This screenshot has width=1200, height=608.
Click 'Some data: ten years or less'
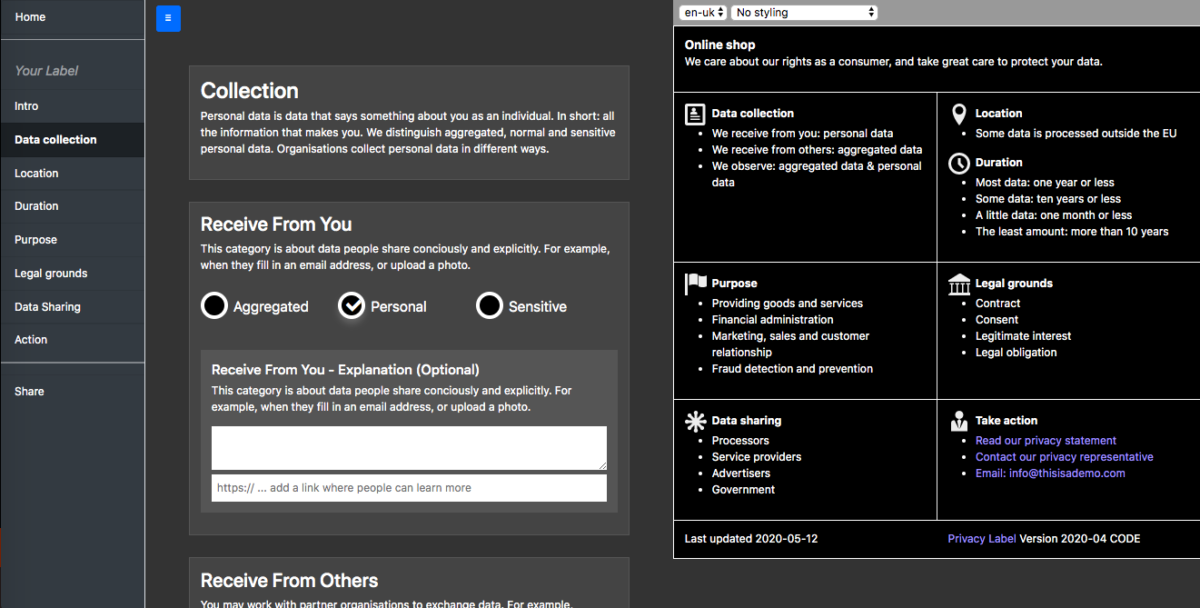click(x=1048, y=199)
